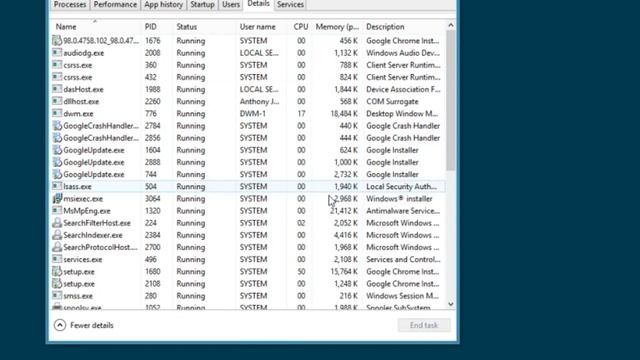The width and height of the screenshot is (640, 360).
Task: Select the Details tab
Action: point(258,4)
